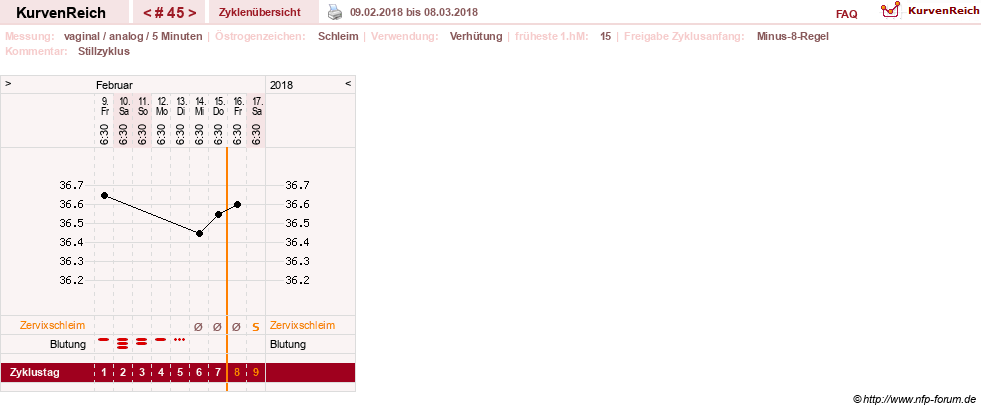Click the Zyklustag row label
Image resolution: width=981 pixels, height=411 pixels.
[x=35, y=373]
